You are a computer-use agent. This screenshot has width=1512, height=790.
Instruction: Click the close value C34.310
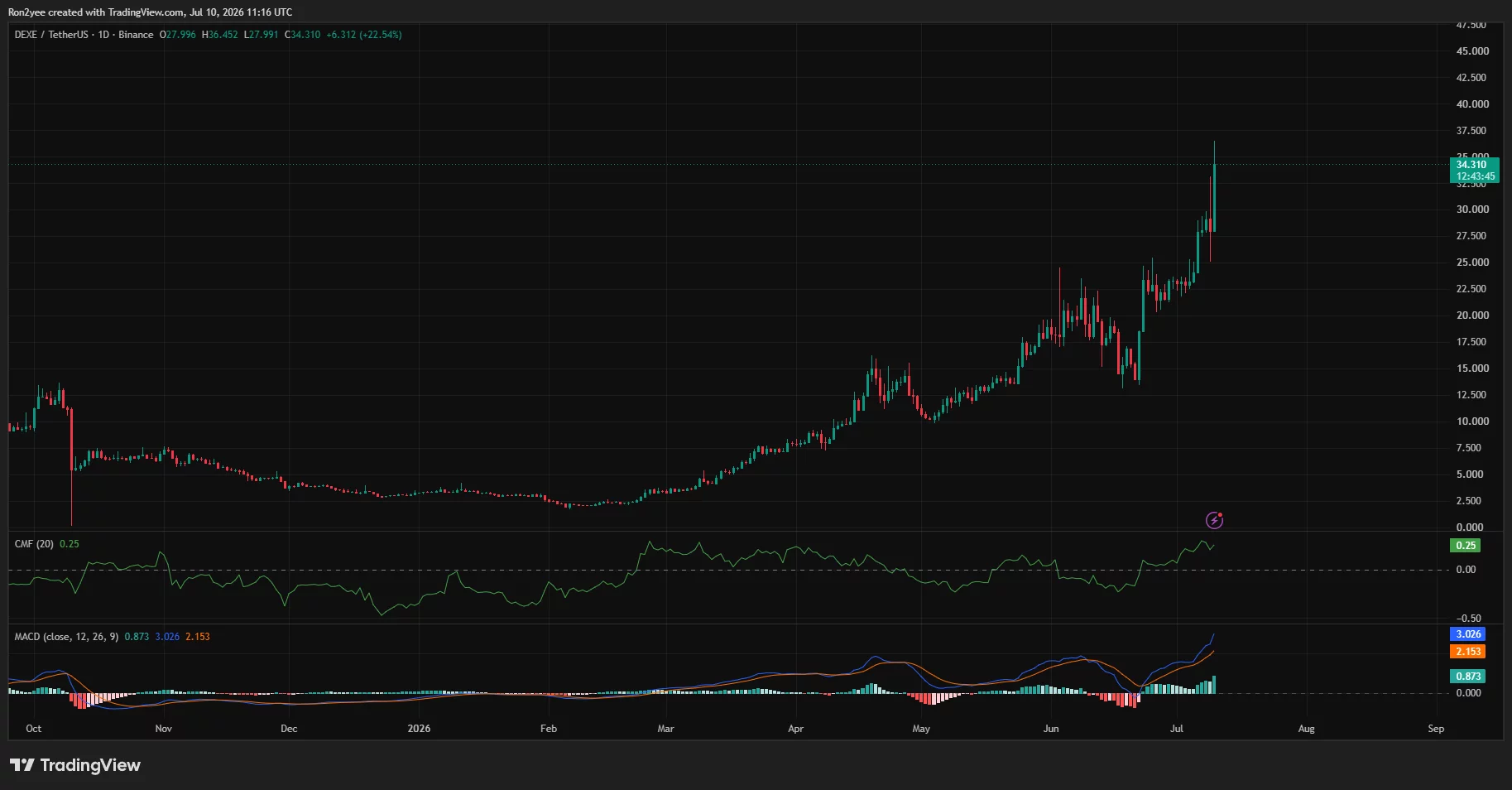[302, 35]
